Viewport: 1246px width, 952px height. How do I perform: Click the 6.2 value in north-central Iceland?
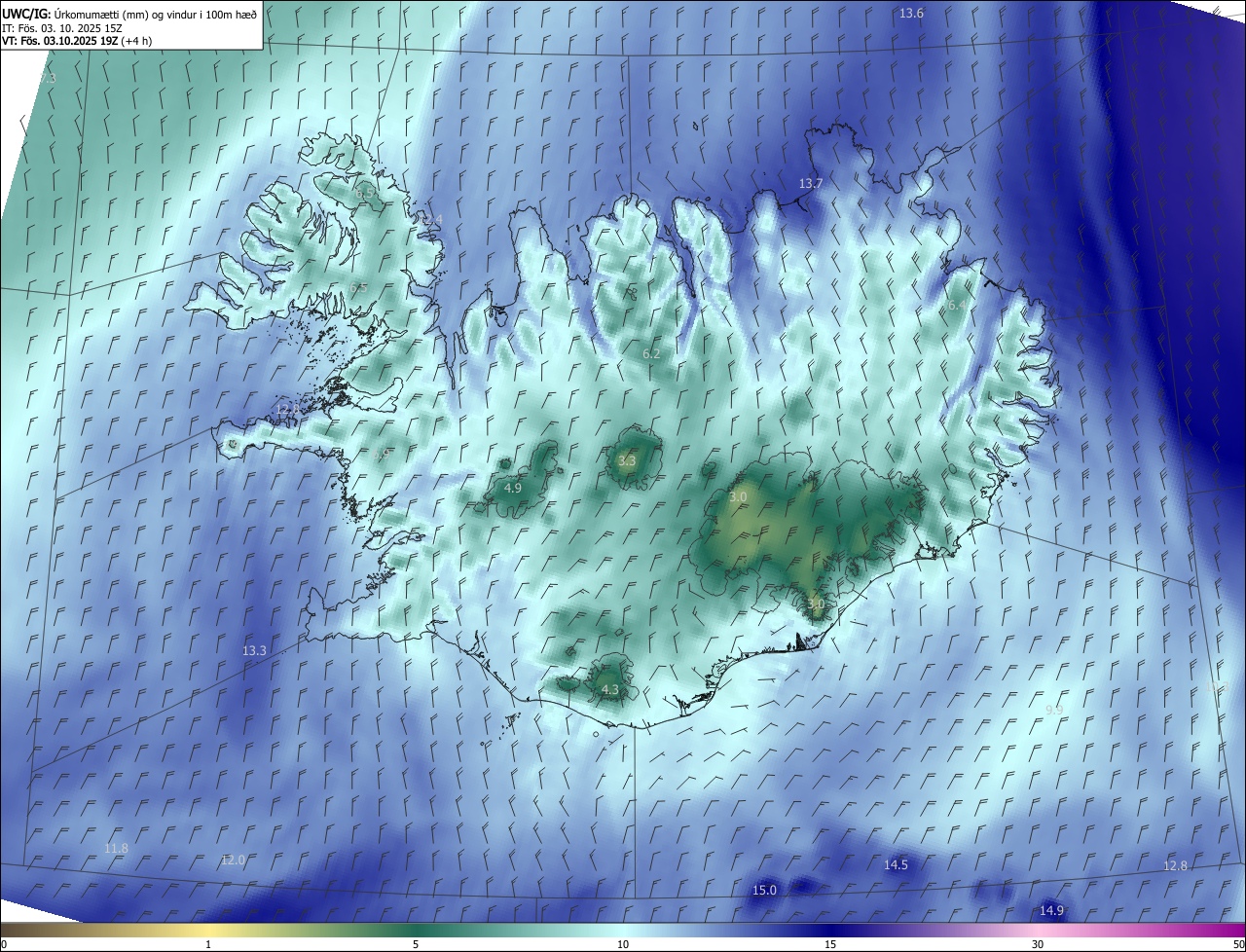click(651, 353)
